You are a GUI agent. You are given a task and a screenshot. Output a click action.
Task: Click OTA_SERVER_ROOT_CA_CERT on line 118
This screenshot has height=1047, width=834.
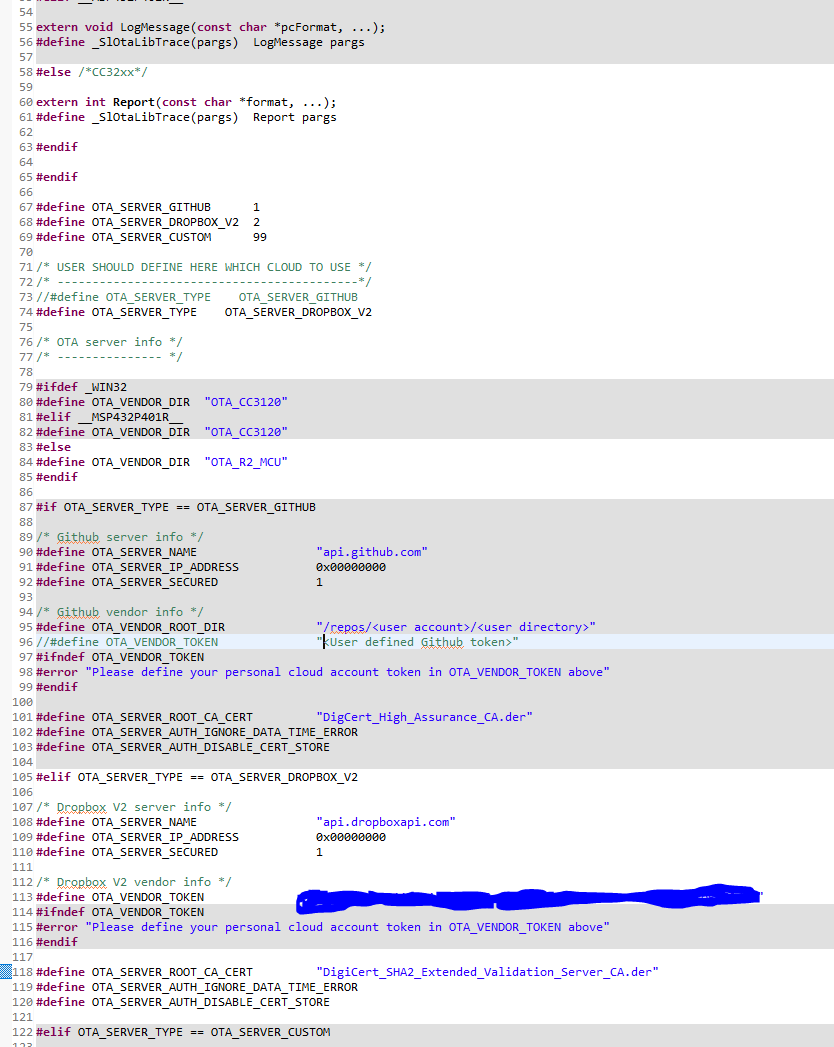tap(172, 972)
